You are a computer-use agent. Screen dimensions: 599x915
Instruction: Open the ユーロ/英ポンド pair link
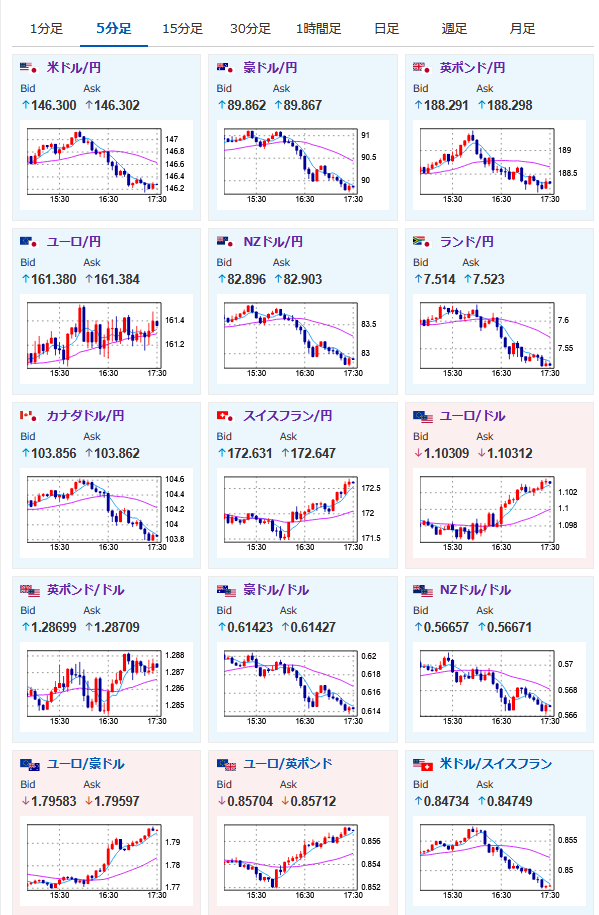click(288, 764)
